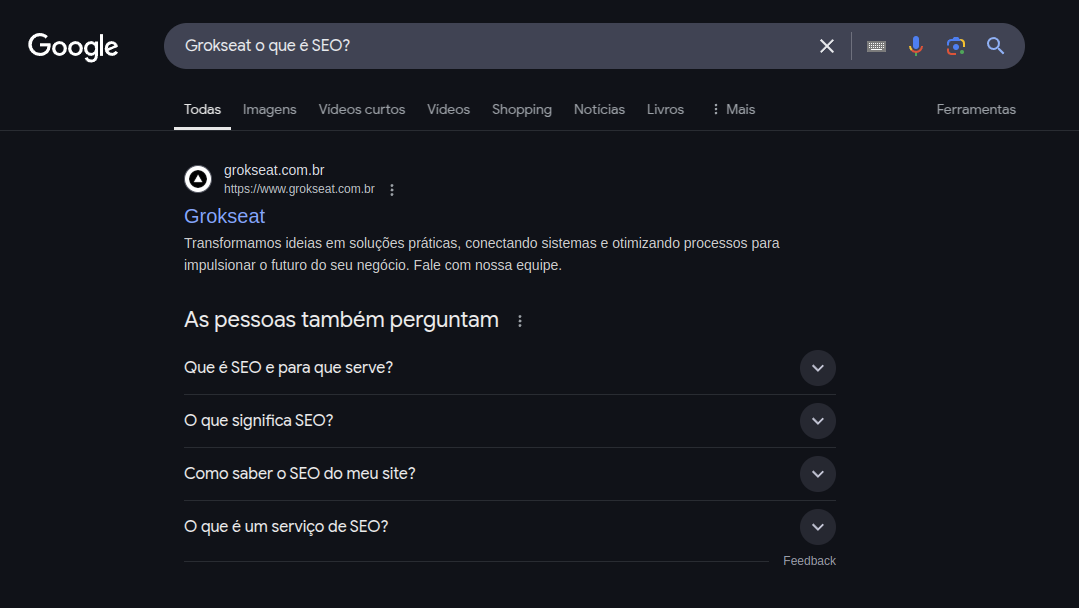1079x608 pixels.
Task: Expand the question Que é SEO e para que serve?
Action: pos(817,368)
